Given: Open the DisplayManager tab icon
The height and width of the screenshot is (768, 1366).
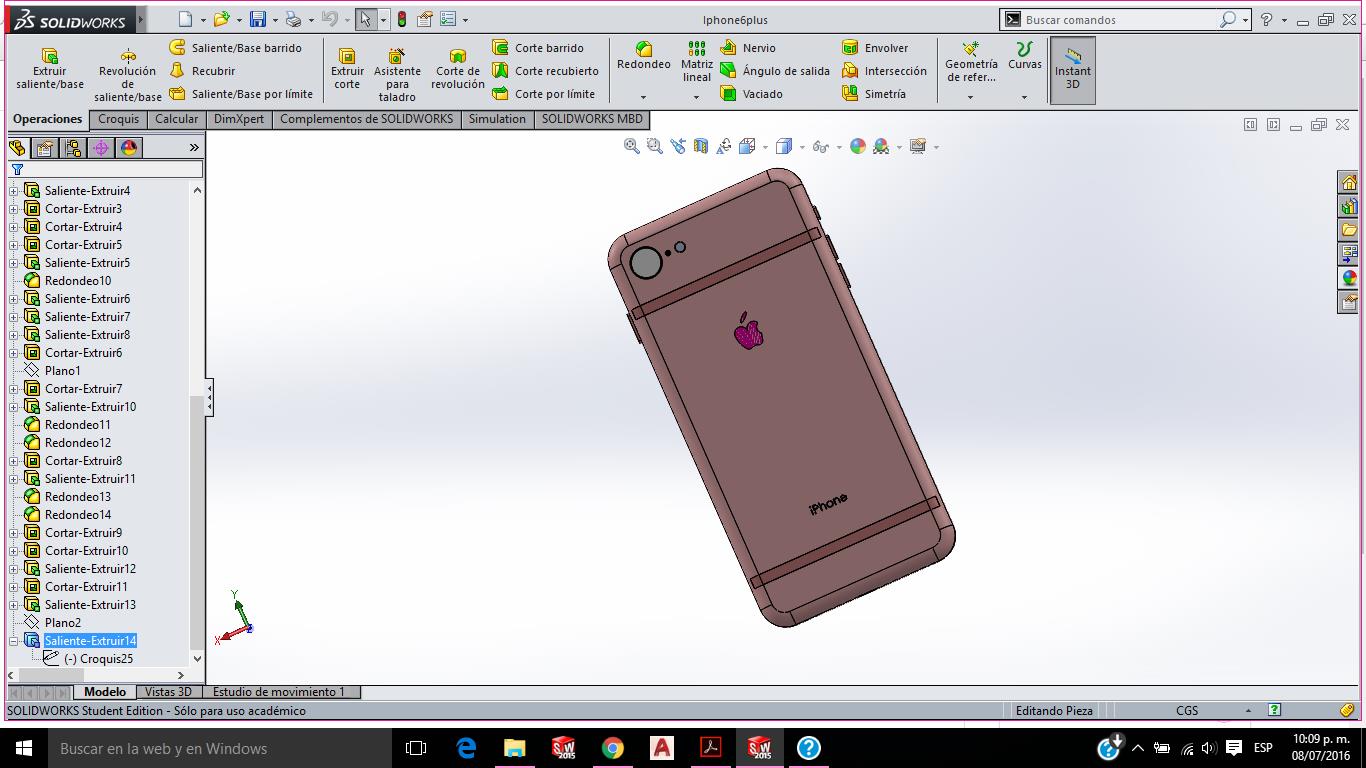Looking at the screenshot, I should (129, 148).
